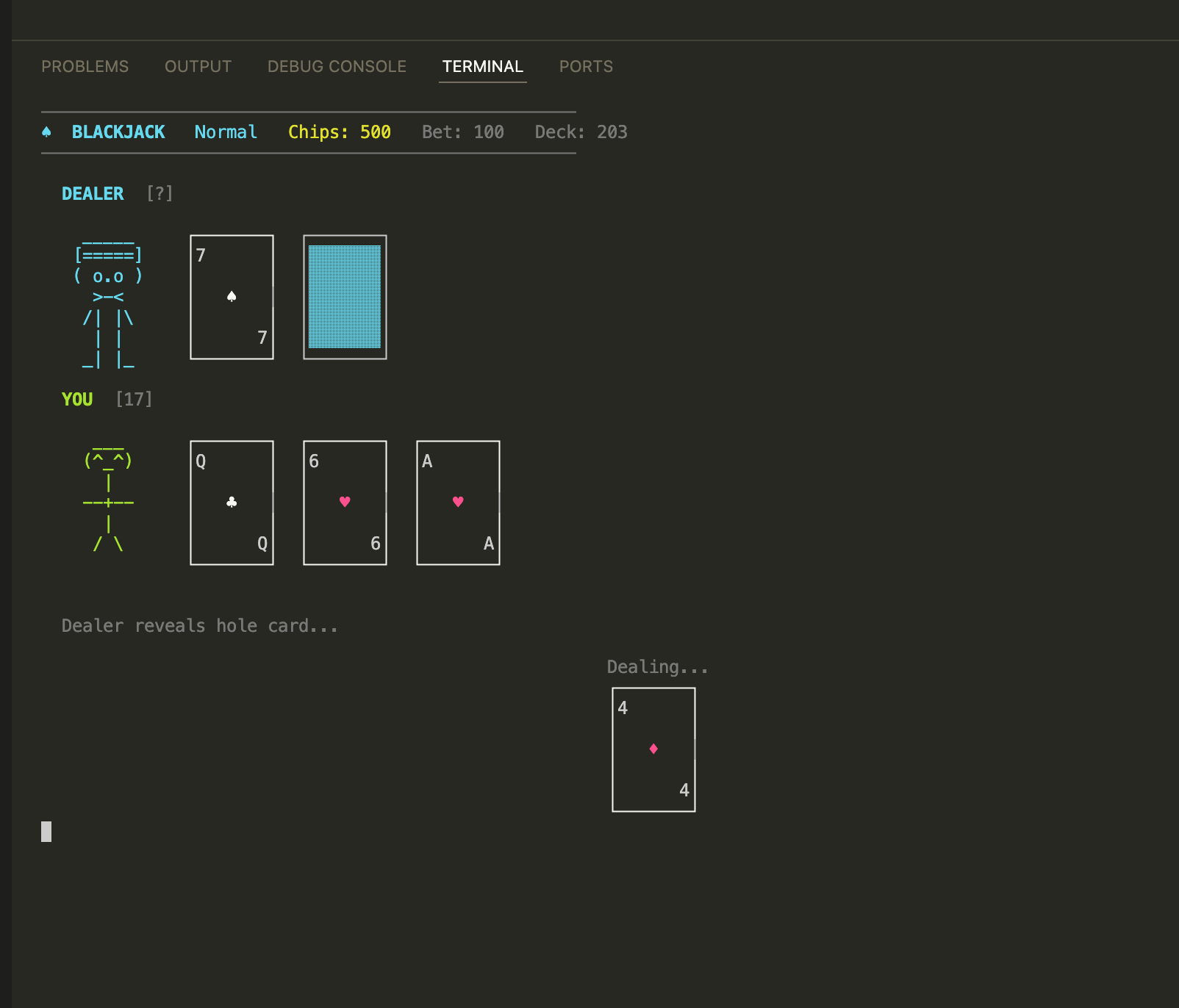Click the spade icon beside BLACKJACK
Viewport: 1179px width, 1008px height.
pyautogui.click(x=46, y=132)
